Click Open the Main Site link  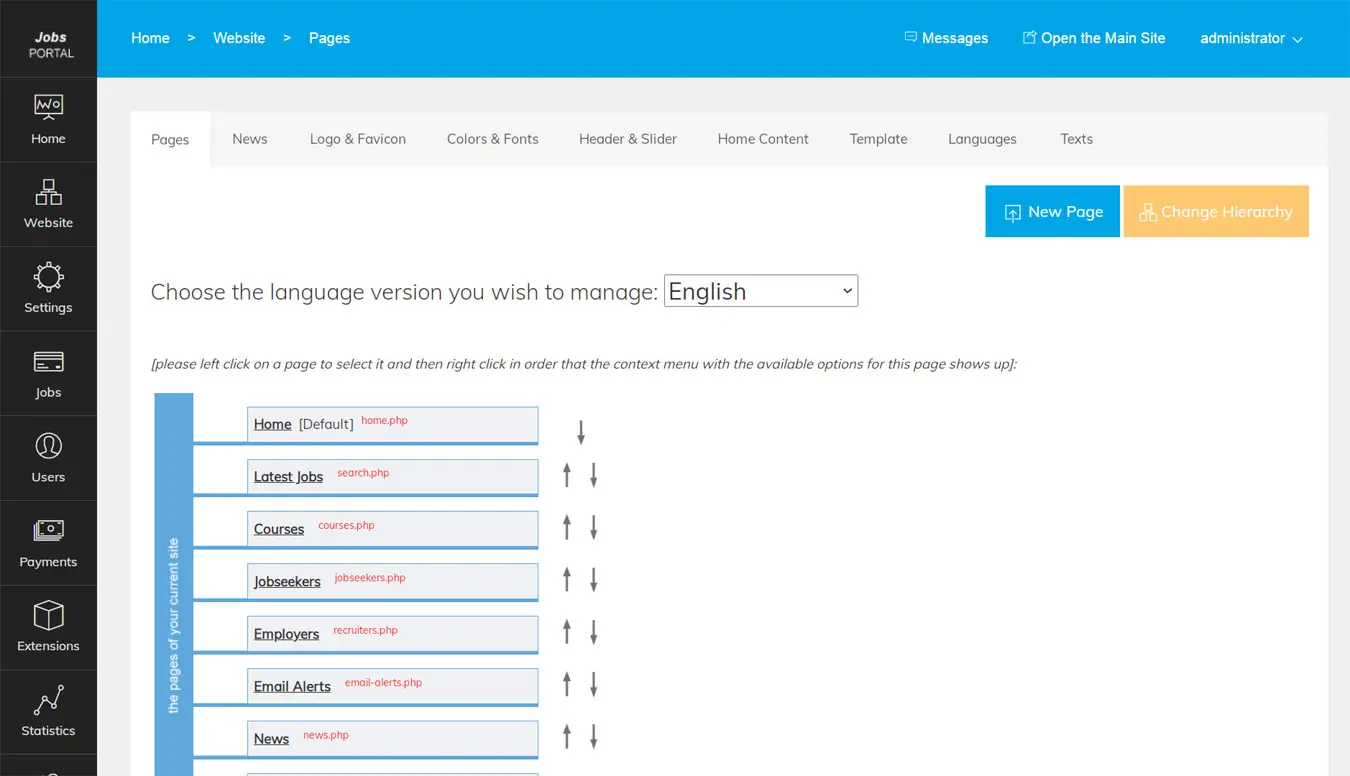(1094, 38)
